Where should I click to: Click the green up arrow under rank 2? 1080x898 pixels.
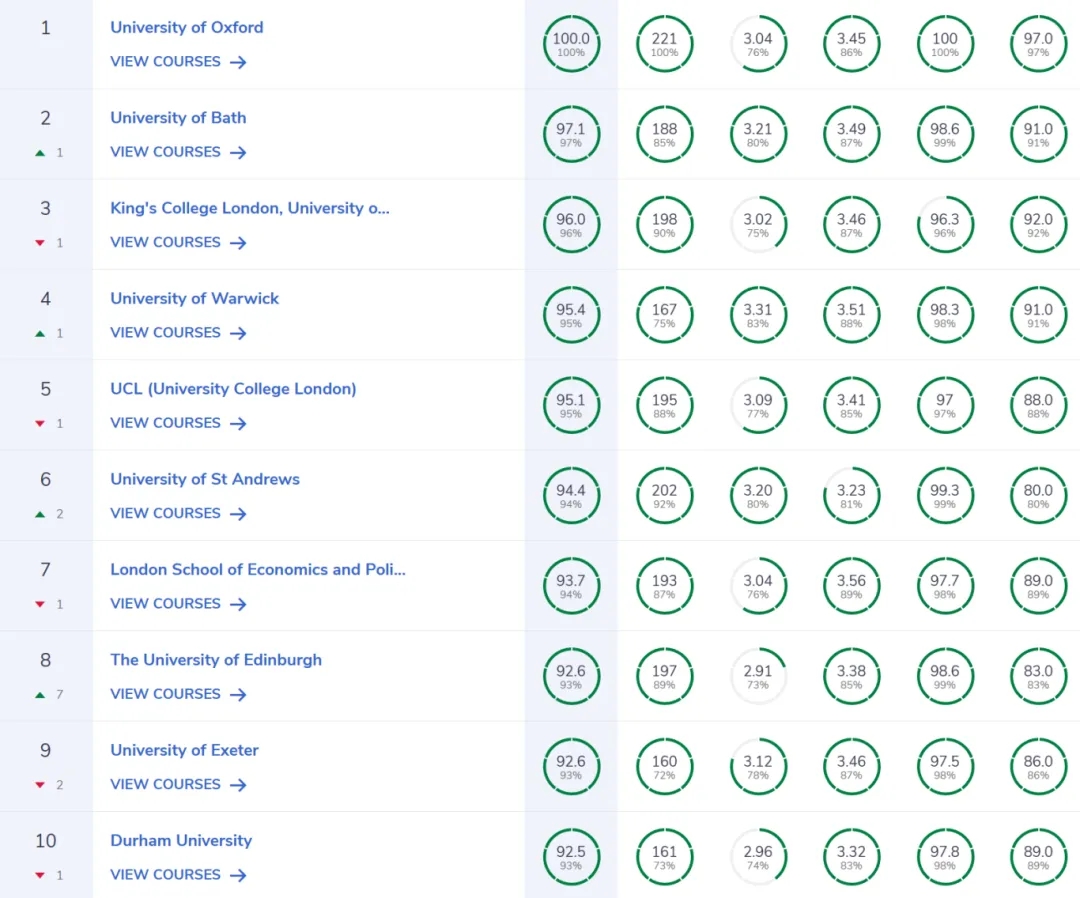click(x=40, y=153)
